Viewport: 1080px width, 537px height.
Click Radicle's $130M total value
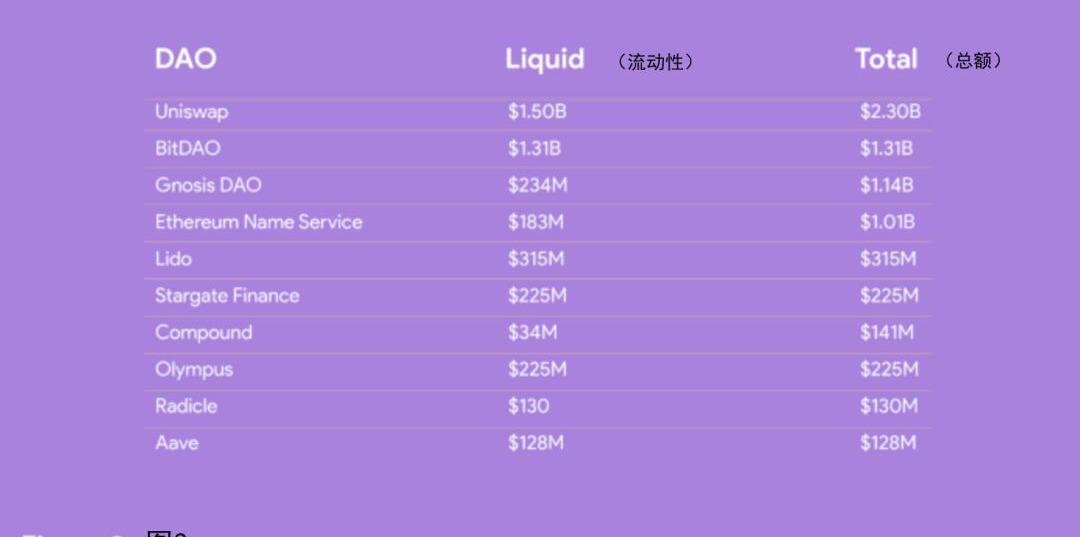pyautogui.click(x=888, y=406)
